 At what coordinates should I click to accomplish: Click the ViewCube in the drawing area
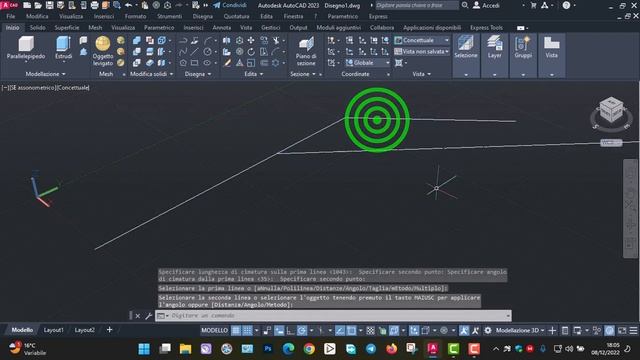[611, 110]
